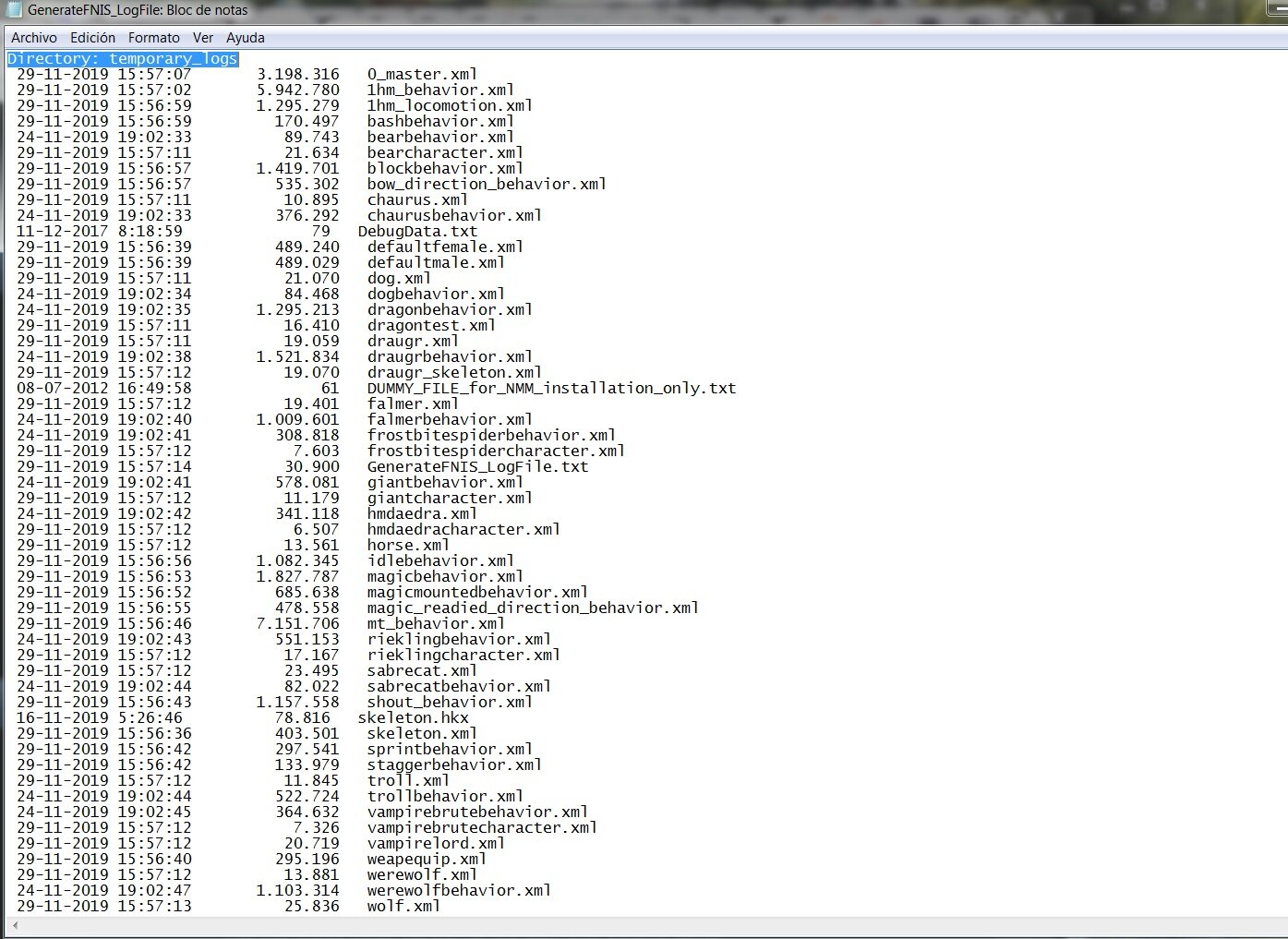Click the file name 'hmdaedracharacter.xml'
1288x939 pixels.
463,529
